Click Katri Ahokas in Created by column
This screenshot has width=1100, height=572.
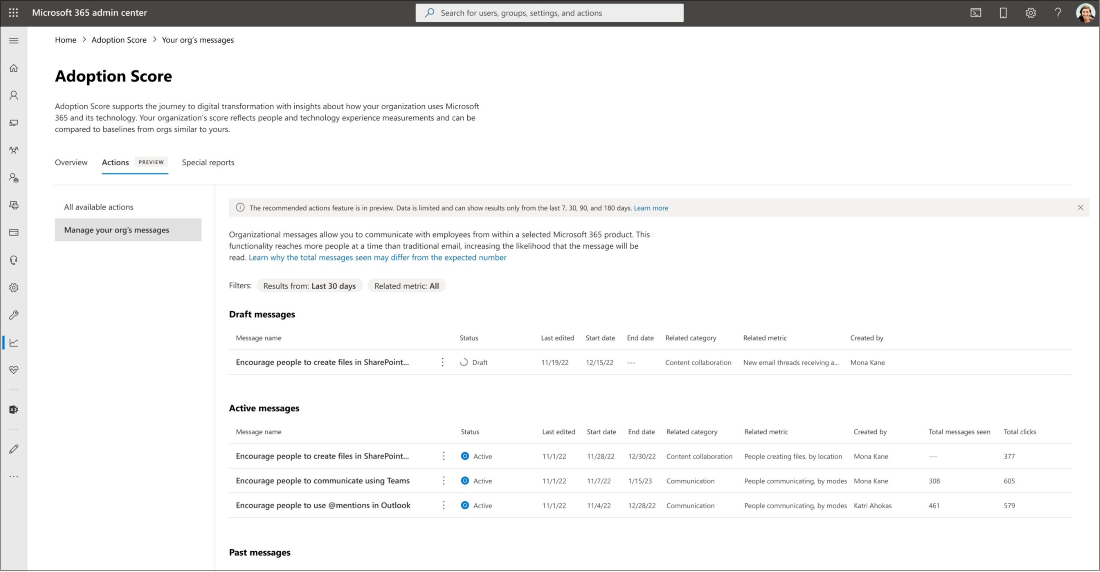pyautogui.click(x=872, y=505)
